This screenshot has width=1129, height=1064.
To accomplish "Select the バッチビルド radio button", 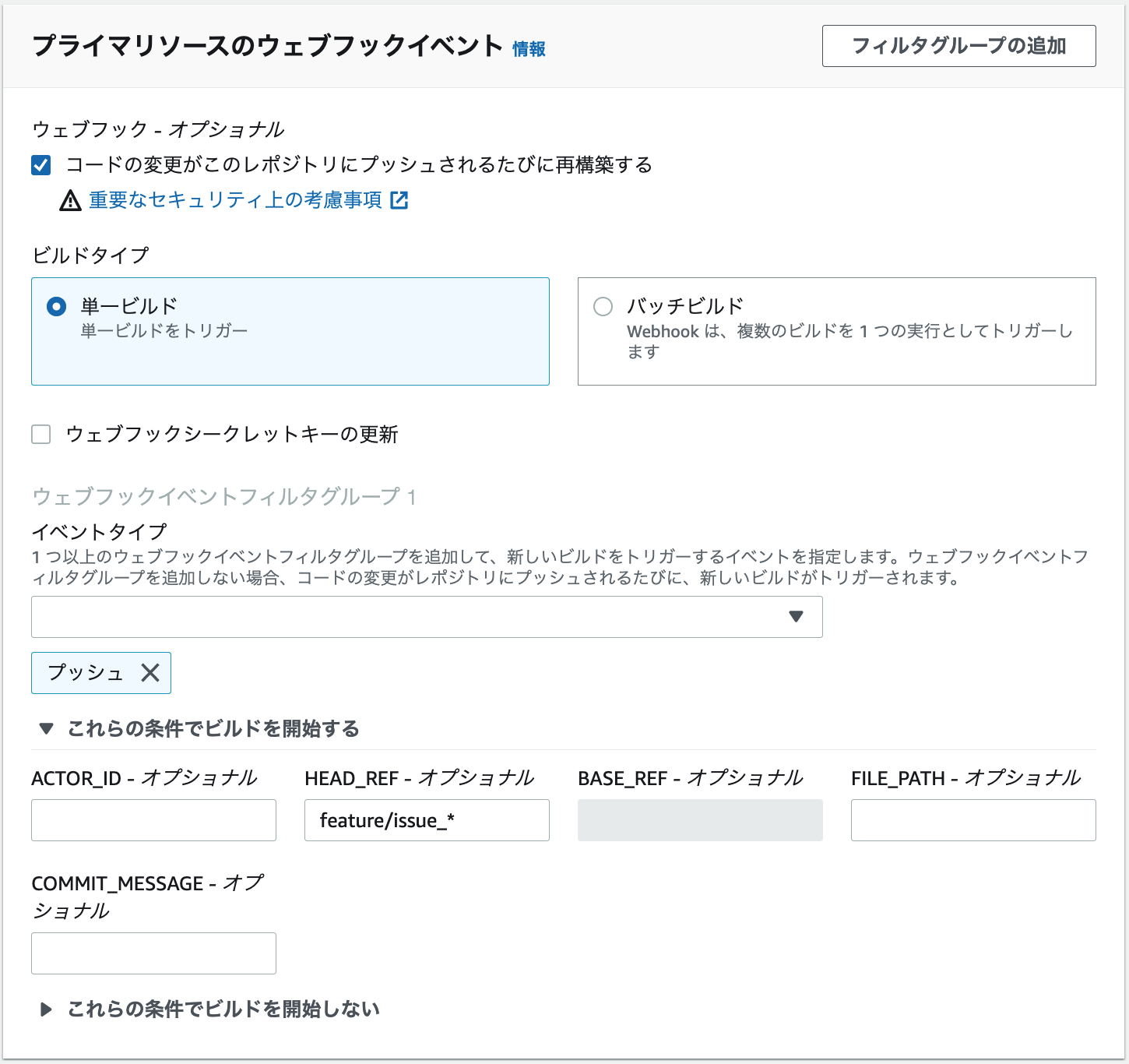I will click(603, 307).
